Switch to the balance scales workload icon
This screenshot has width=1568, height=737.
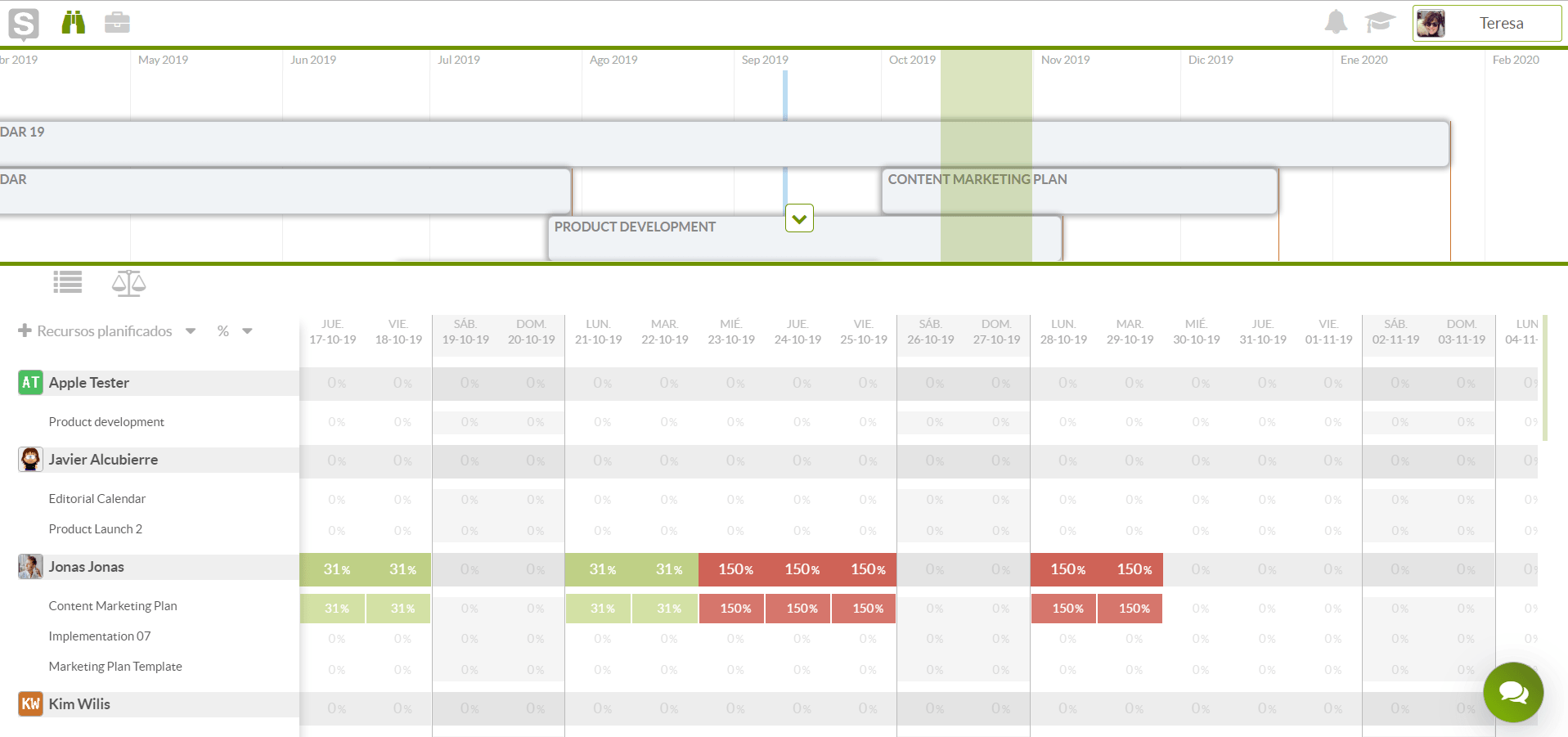pyautogui.click(x=129, y=283)
